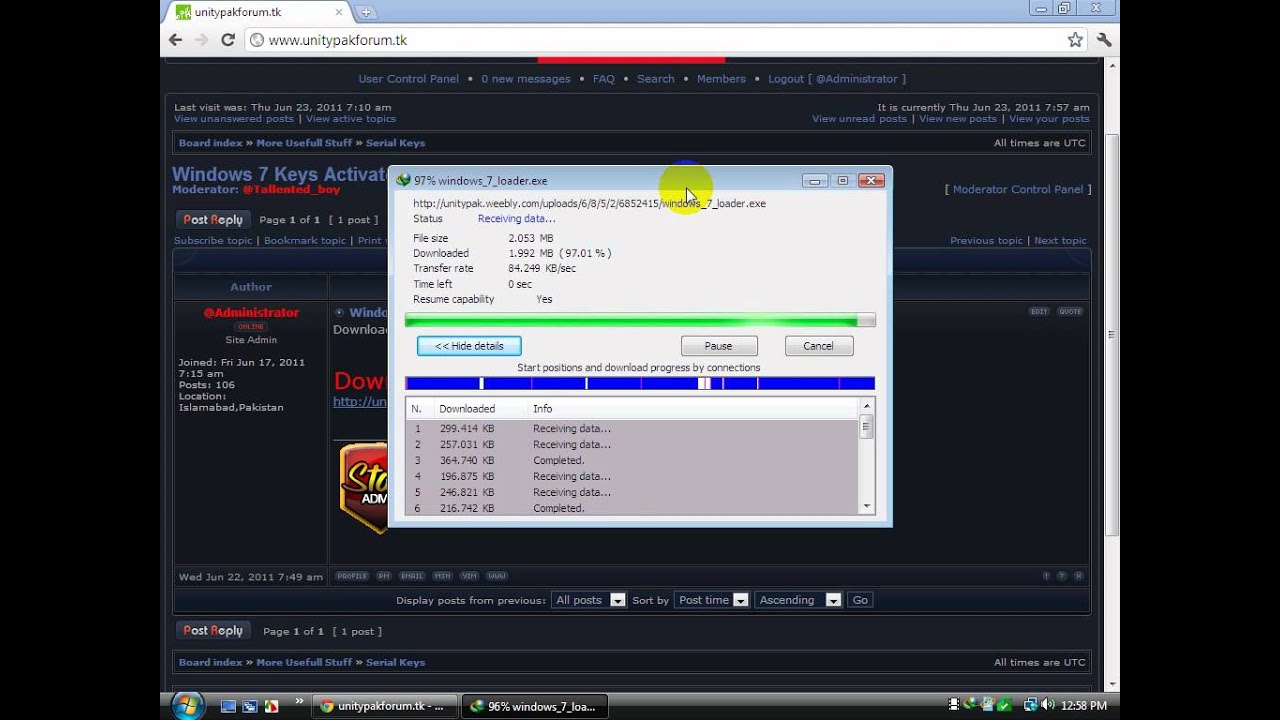Click the QUOTE post icon
The height and width of the screenshot is (720, 1280).
(x=1070, y=311)
